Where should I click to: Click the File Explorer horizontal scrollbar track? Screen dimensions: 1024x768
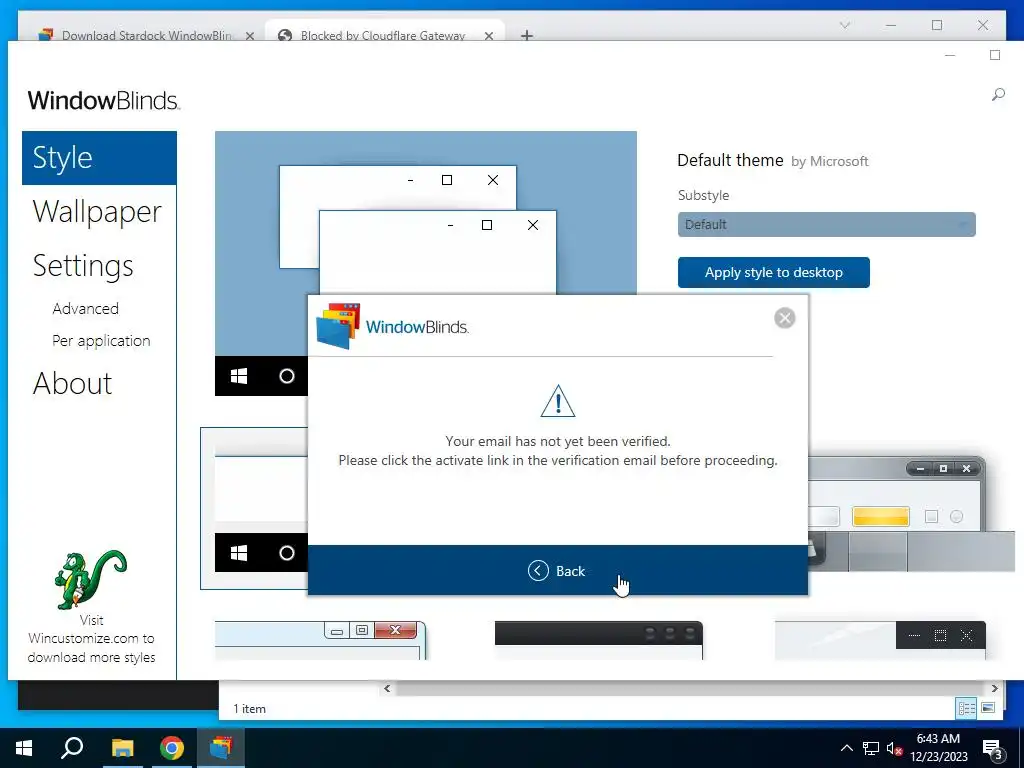(x=691, y=688)
